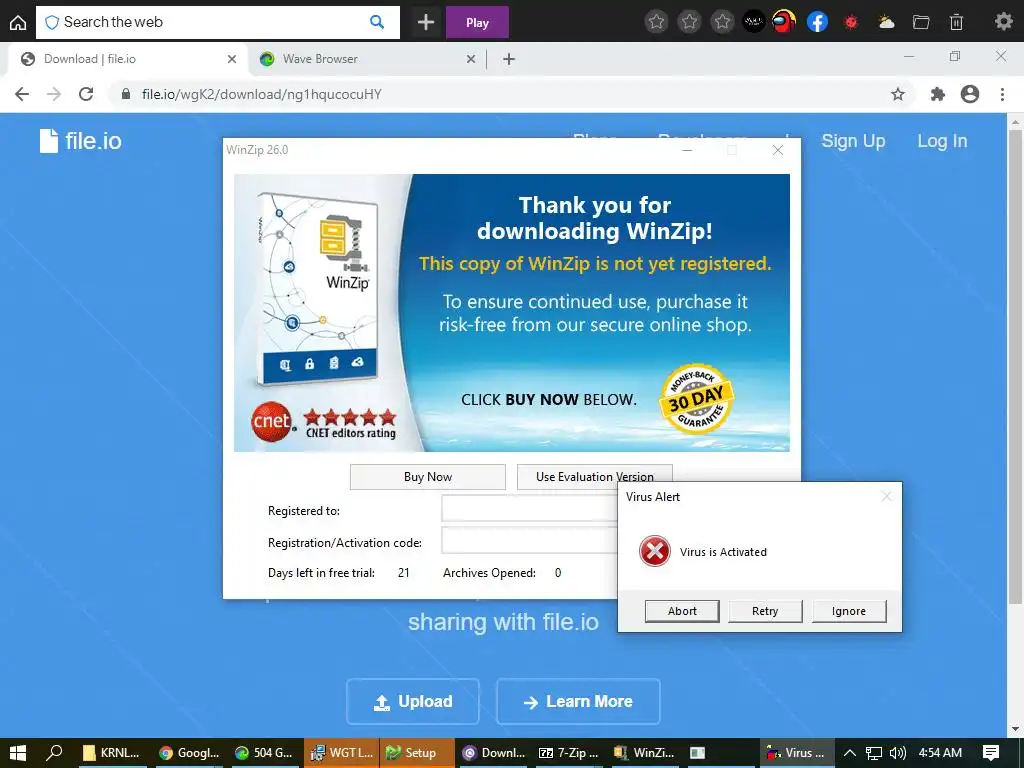The height and width of the screenshot is (768, 1024).
Task: Open the Log In link
Action: pos(942,141)
